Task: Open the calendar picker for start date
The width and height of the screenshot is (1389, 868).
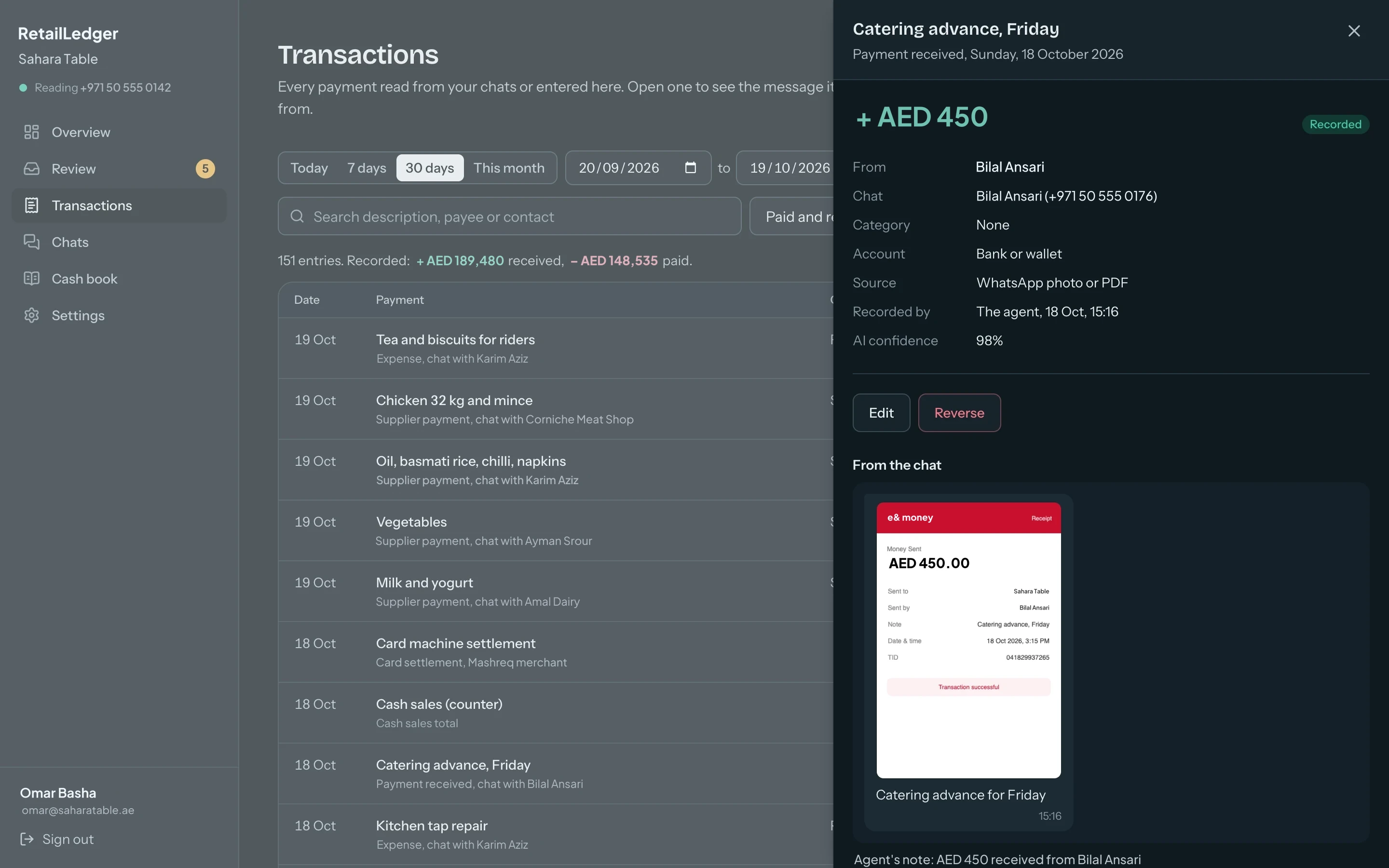Action: pos(691,168)
